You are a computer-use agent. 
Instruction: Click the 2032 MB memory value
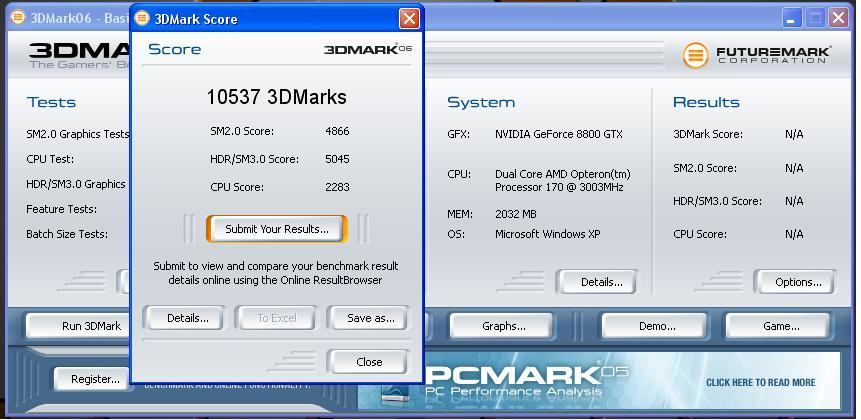pos(516,214)
